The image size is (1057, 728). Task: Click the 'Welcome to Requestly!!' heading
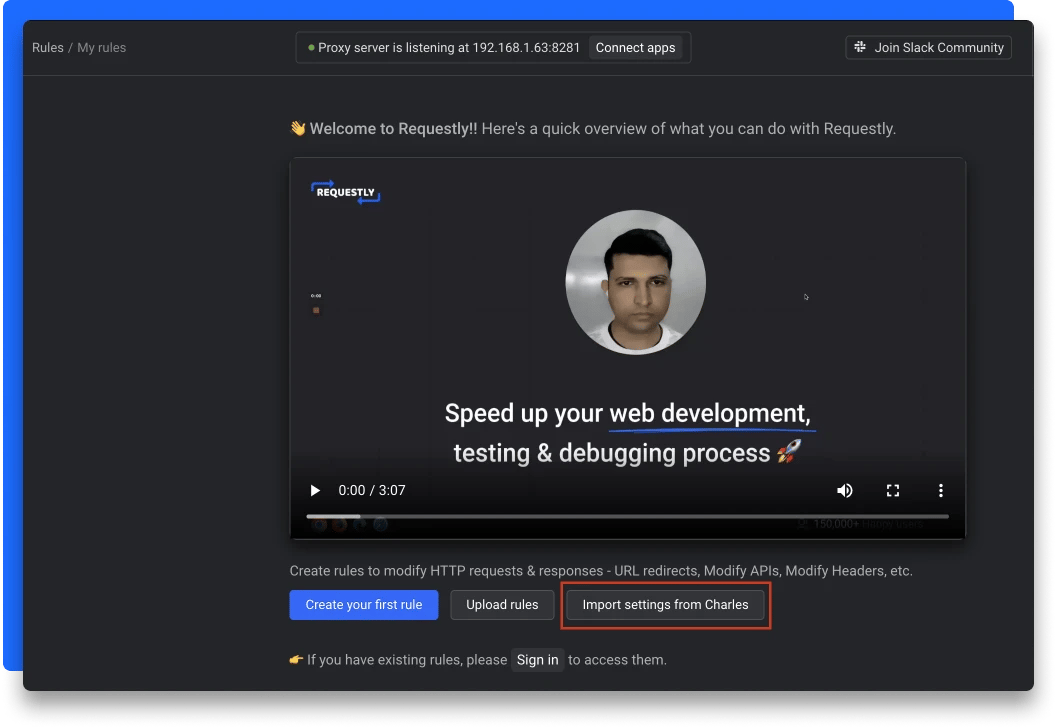pos(394,129)
